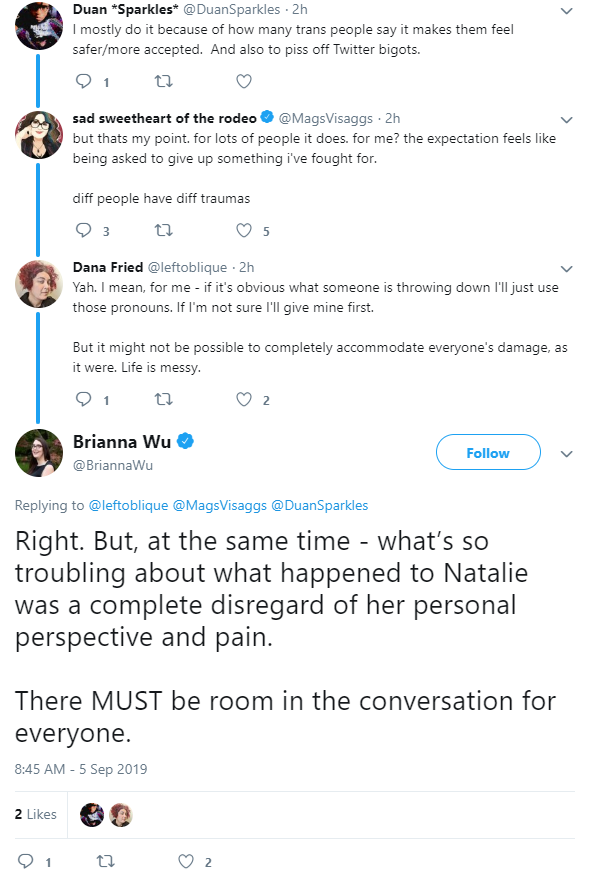Like Dana Fried's tweet
The width and height of the screenshot is (590, 882).
(244, 399)
